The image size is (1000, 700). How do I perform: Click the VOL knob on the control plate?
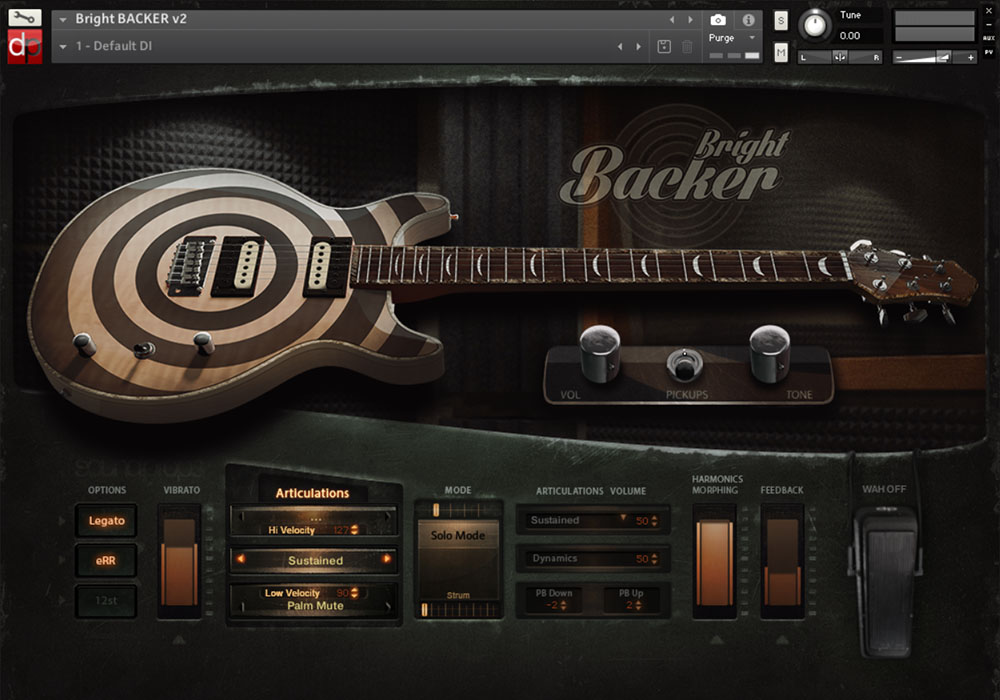click(599, 353)
